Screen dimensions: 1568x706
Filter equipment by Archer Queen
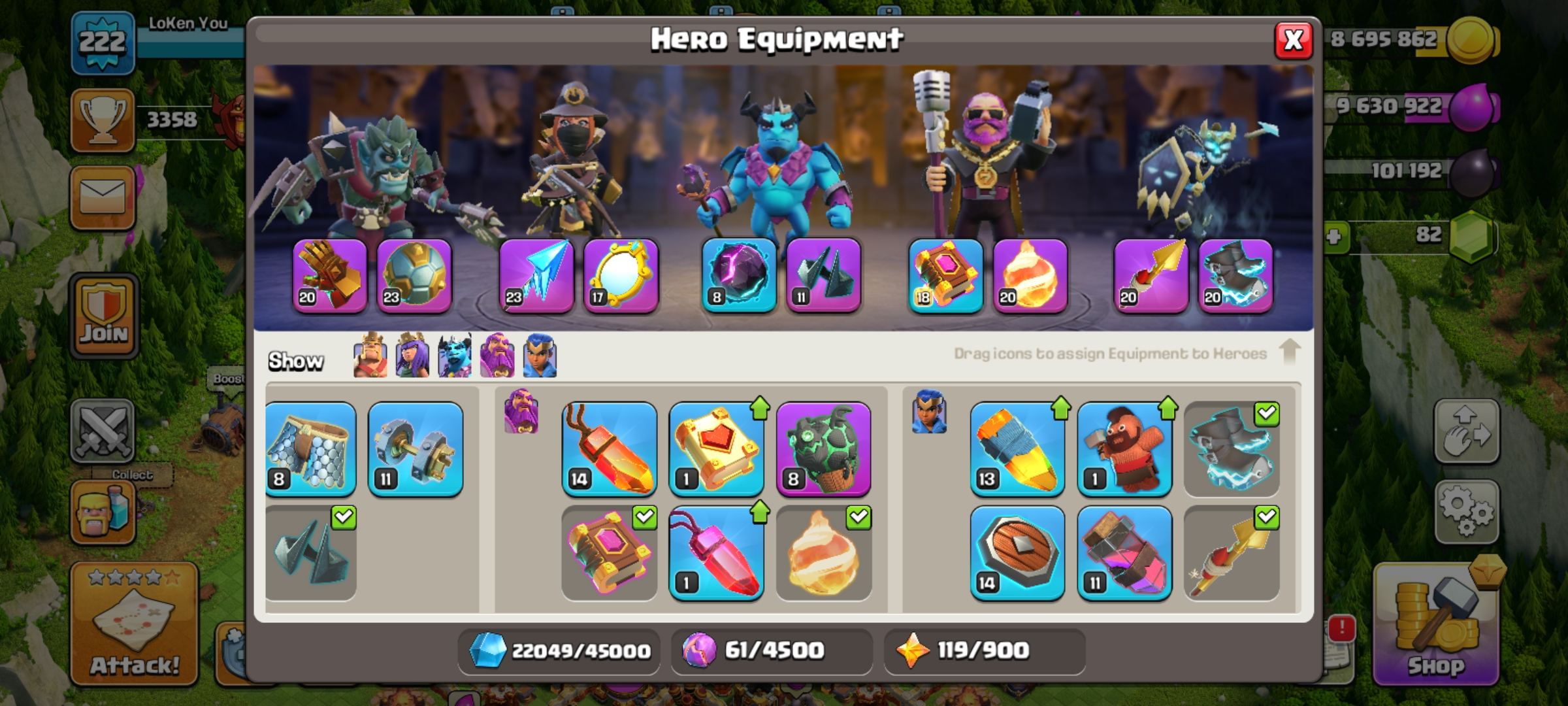point(412,355)
